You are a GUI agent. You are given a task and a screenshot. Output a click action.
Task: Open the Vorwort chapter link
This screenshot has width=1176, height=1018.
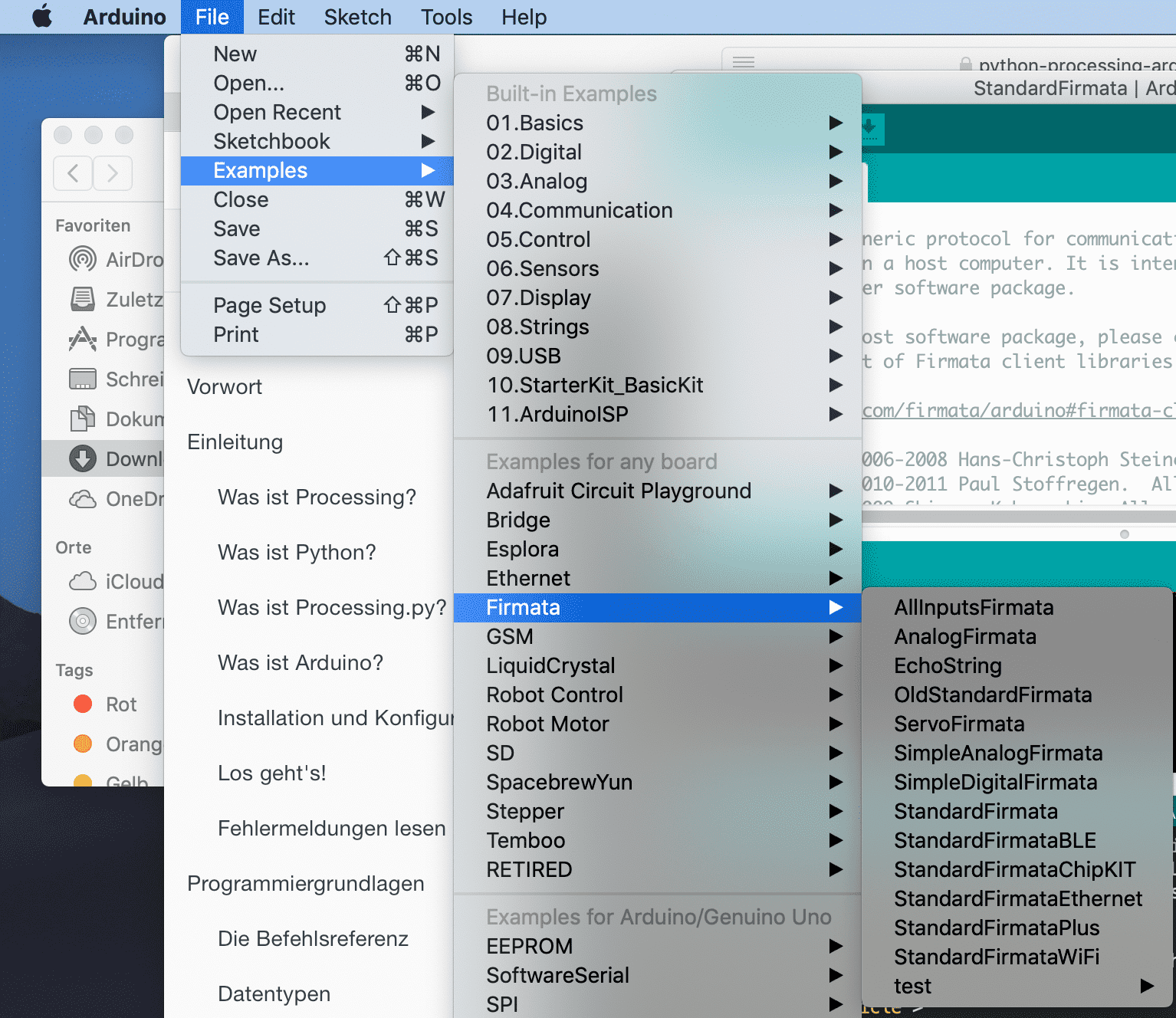(x=225, y=386)
